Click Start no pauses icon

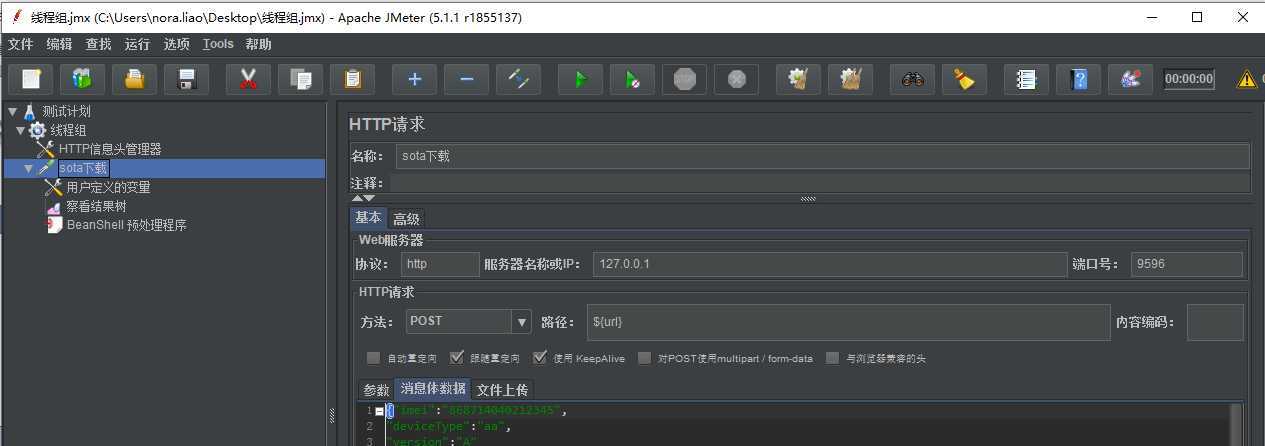tap(632, 79)
